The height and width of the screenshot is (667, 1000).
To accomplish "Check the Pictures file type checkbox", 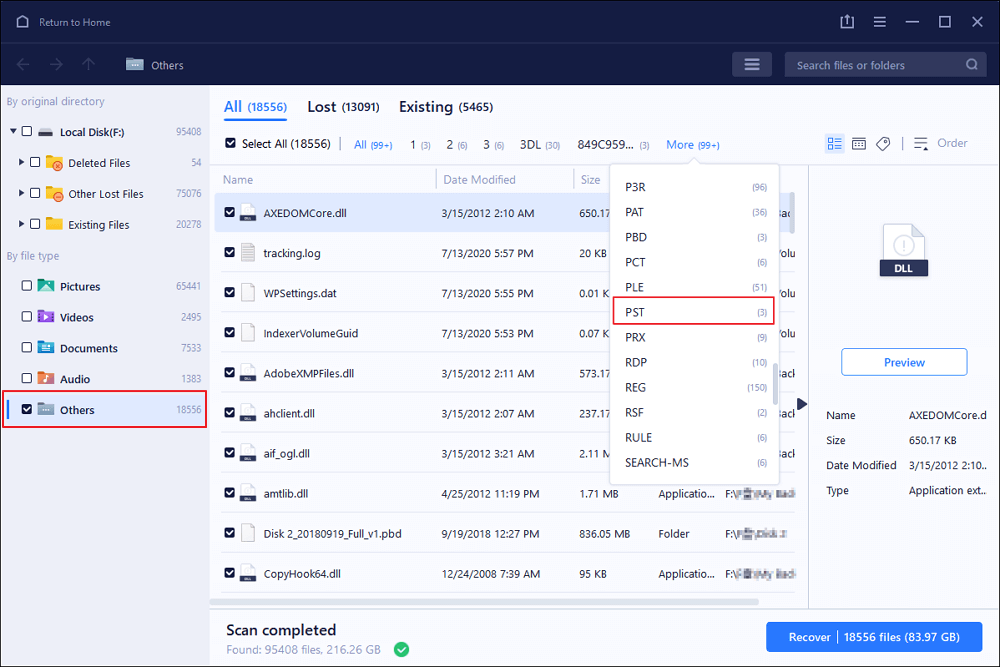I will click(x=26, y=286).
